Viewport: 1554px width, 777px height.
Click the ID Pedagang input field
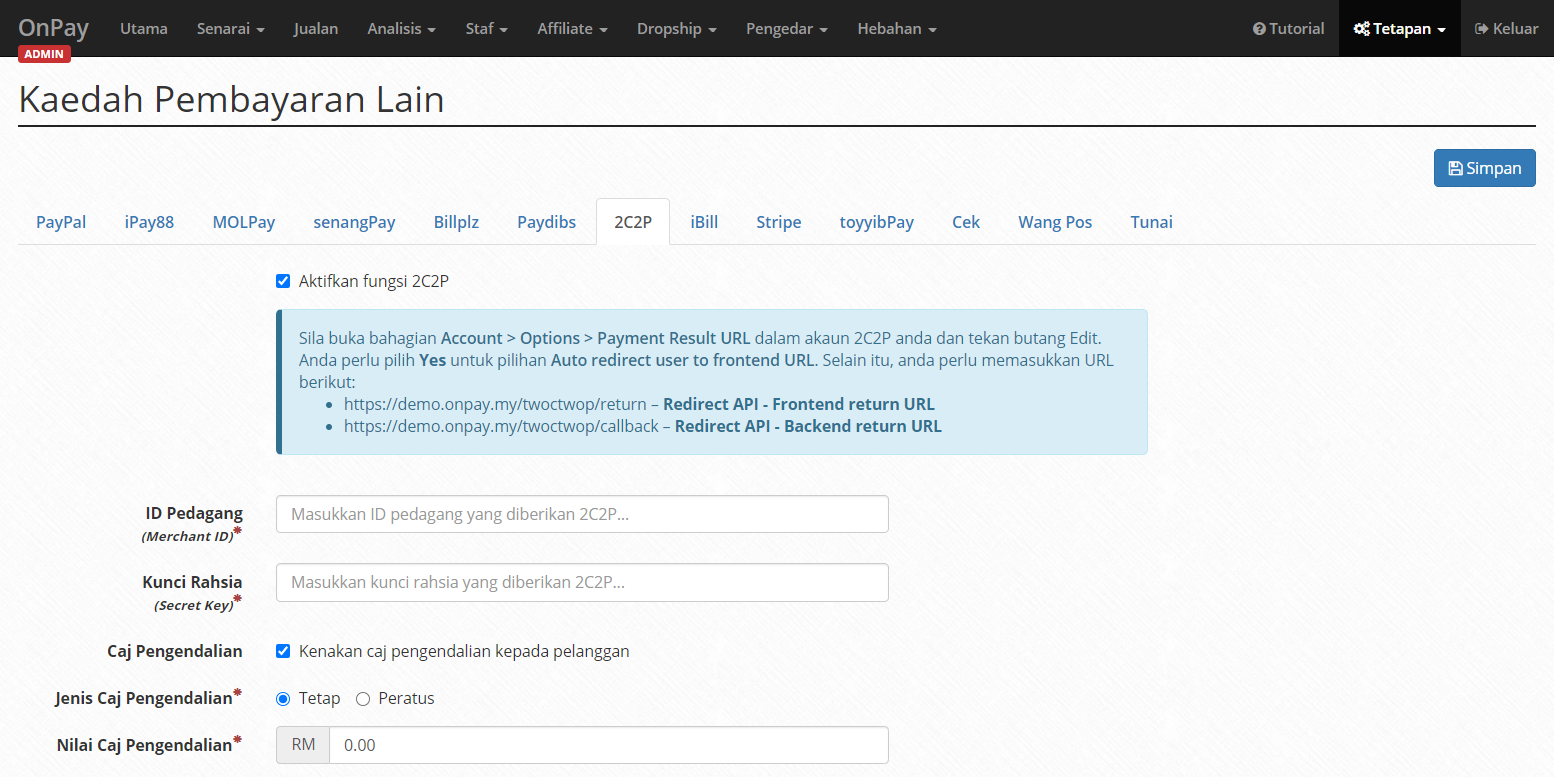582,514
